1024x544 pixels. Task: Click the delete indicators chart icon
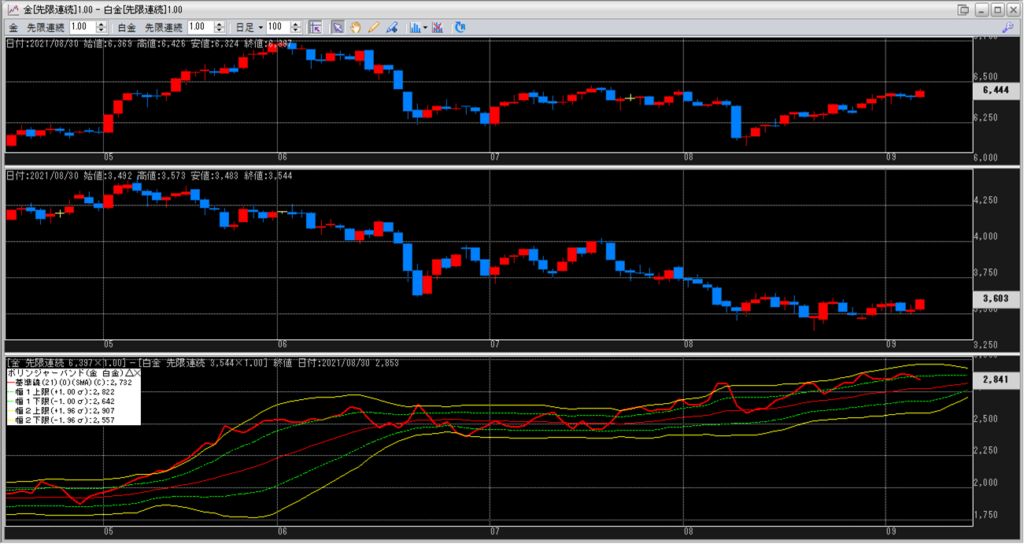[436, 26]
